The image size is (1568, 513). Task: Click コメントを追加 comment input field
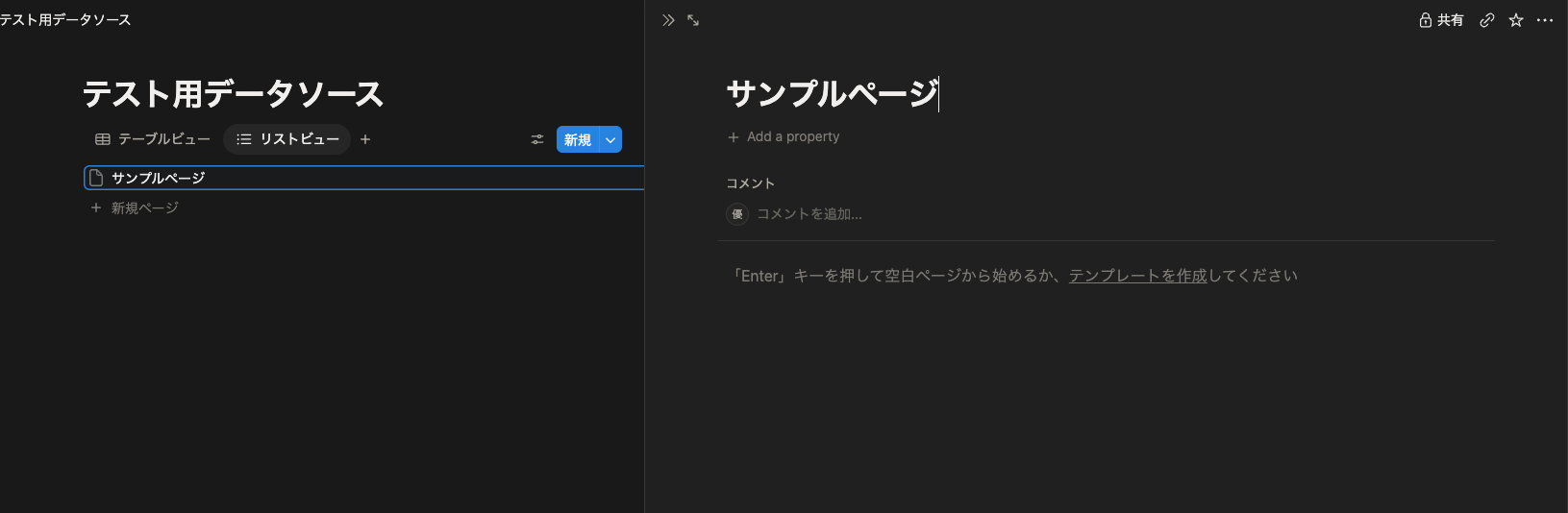coord(809,214)
